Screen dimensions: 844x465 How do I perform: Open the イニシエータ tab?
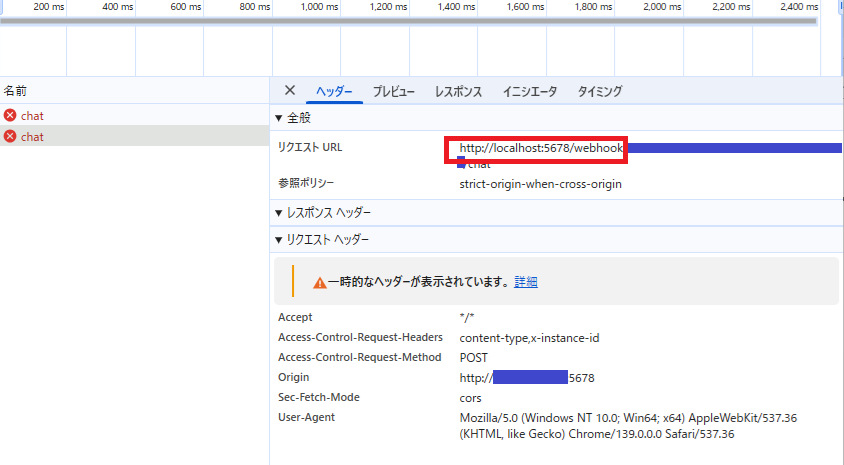tap(530, 92)
